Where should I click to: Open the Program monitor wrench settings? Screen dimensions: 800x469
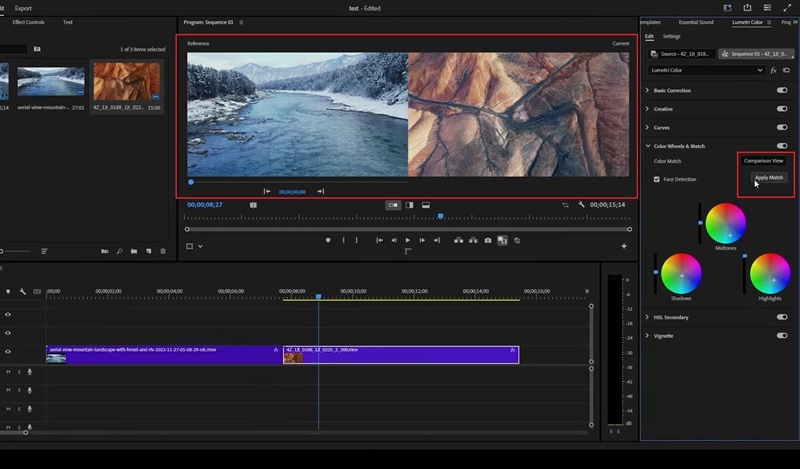(581, 205)
